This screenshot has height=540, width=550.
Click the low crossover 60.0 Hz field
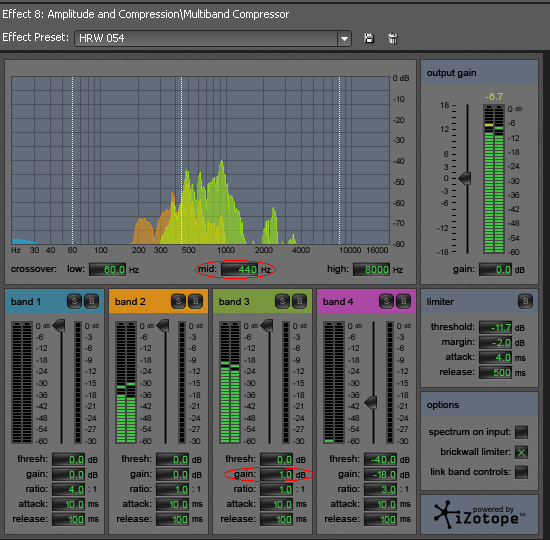coord(107,269)
